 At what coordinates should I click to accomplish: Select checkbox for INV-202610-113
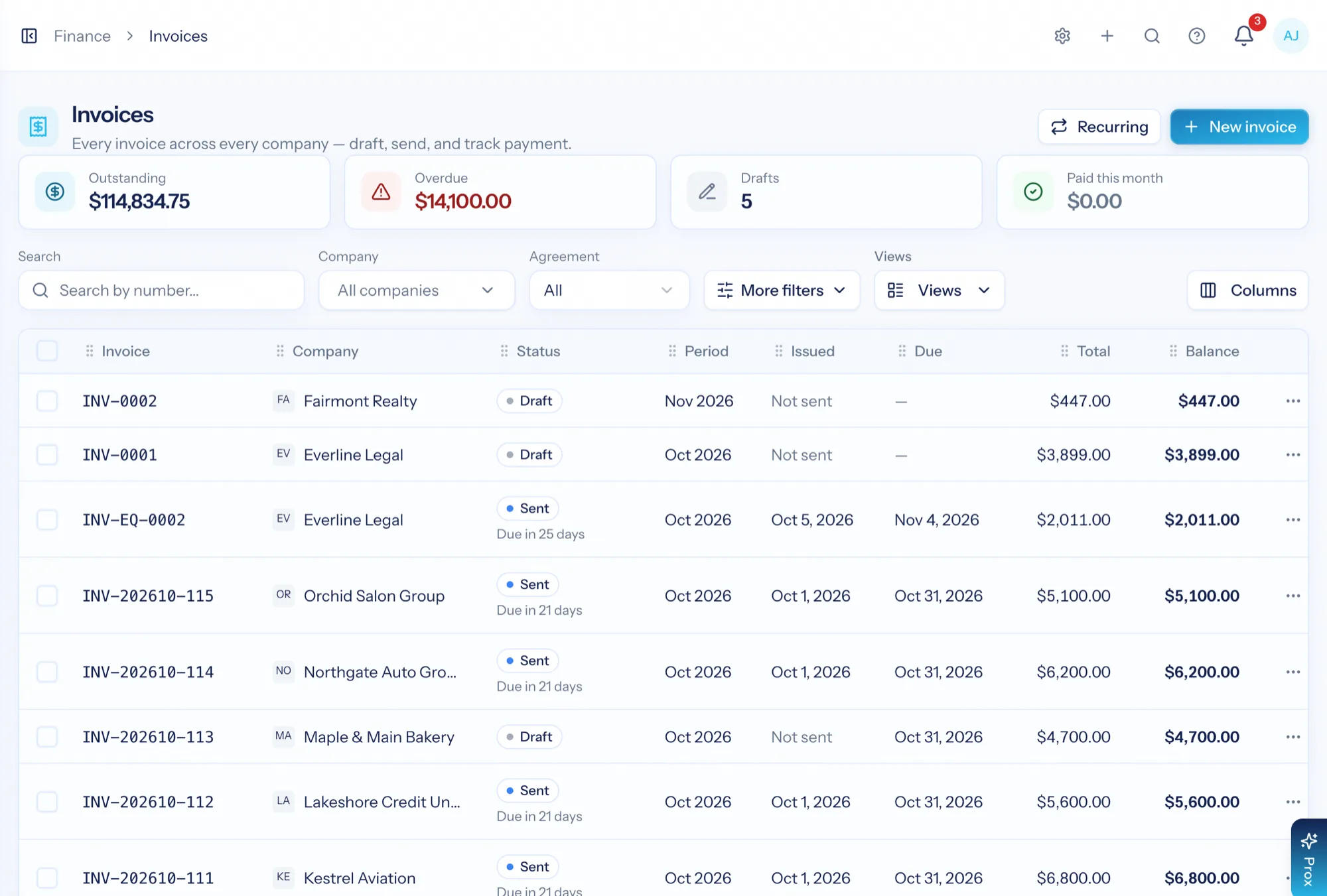tap(47, 737)
